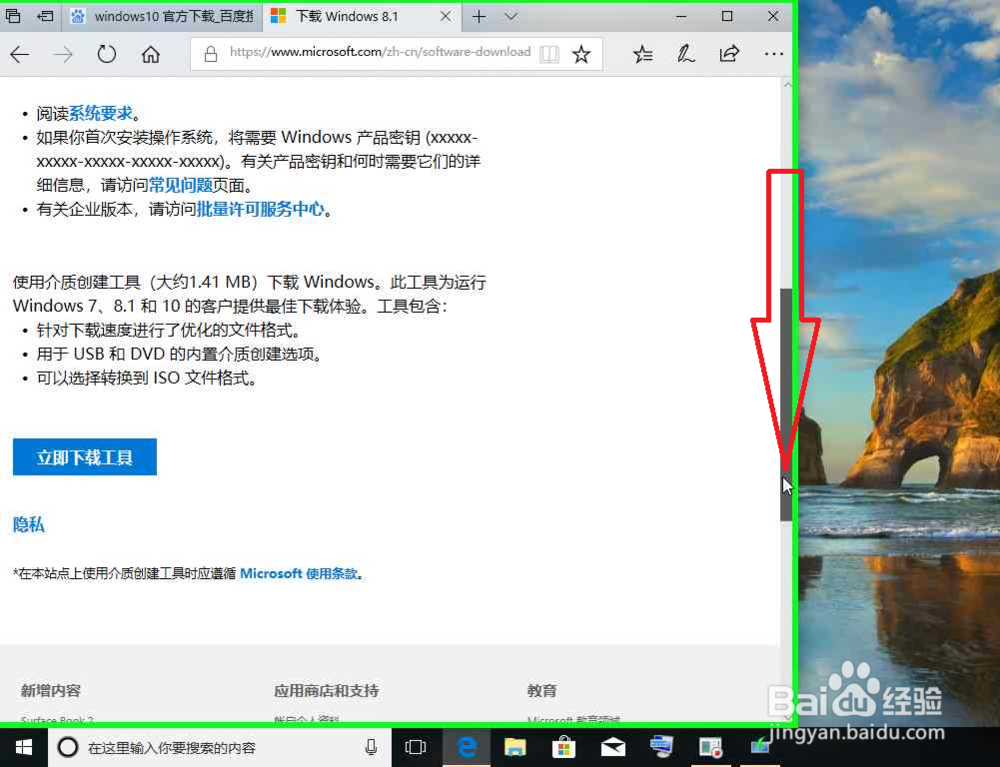The height and width of the screenshot is (767, 1000).
Task: Click the Cortana circle icon
Action: click(x=68, y=747)
